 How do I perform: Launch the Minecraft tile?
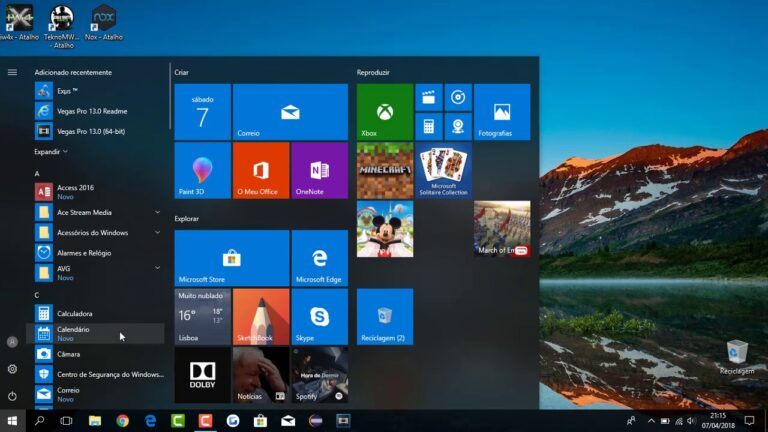[384, 170]
